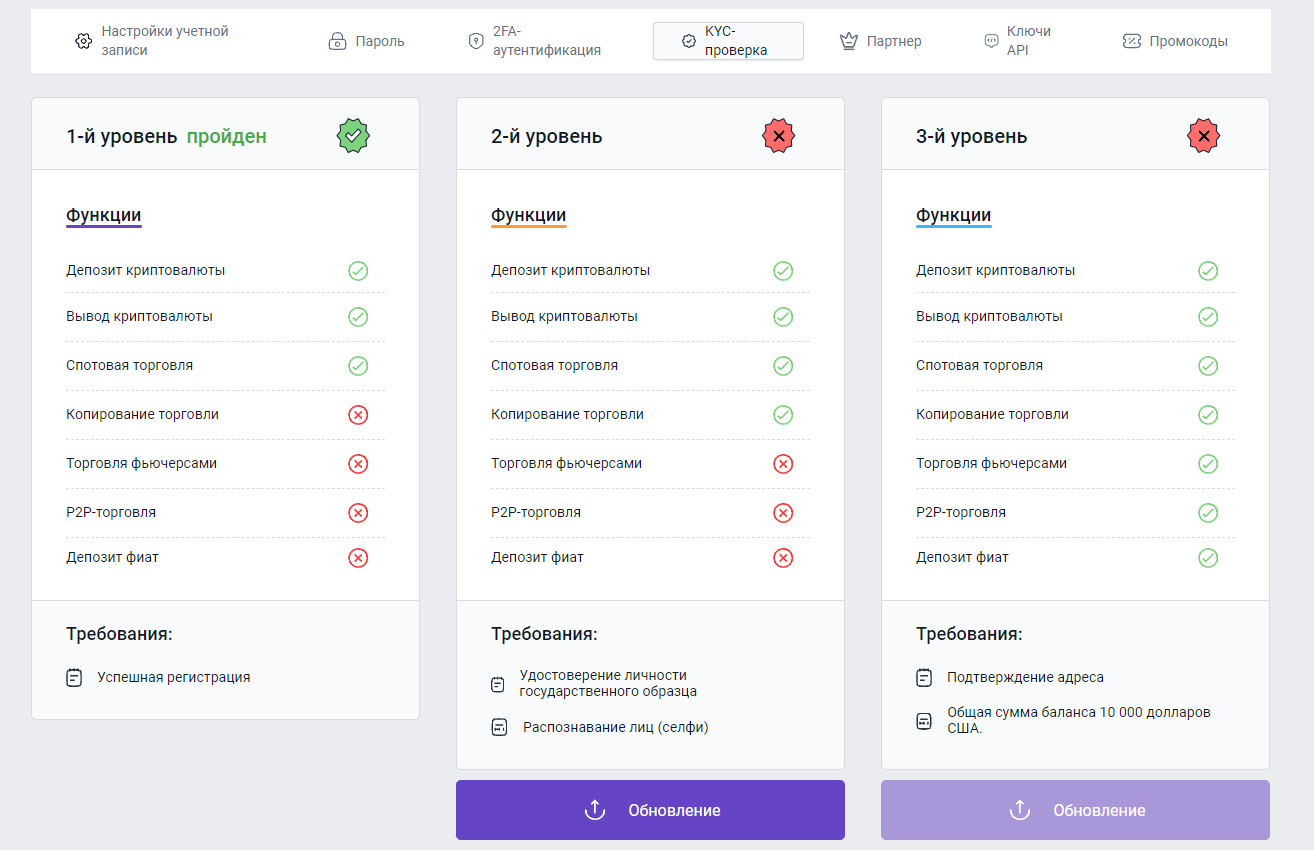Click level 2 P2P-торговля red cross
The width and height of the screenshot is (1314, 850).
[783, 513]
